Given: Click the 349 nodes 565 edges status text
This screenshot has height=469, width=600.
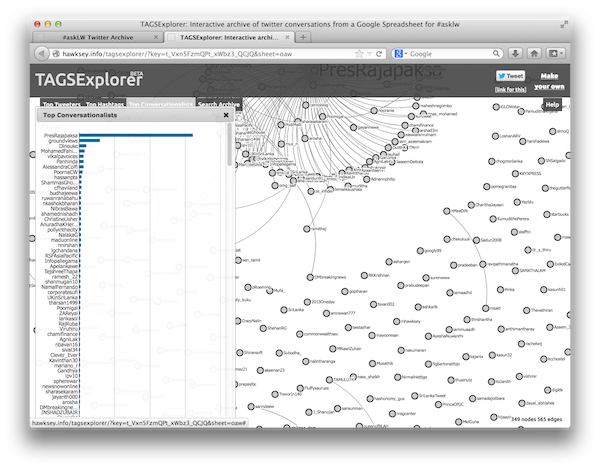Looking at the screenshot, I should (536, 419).
